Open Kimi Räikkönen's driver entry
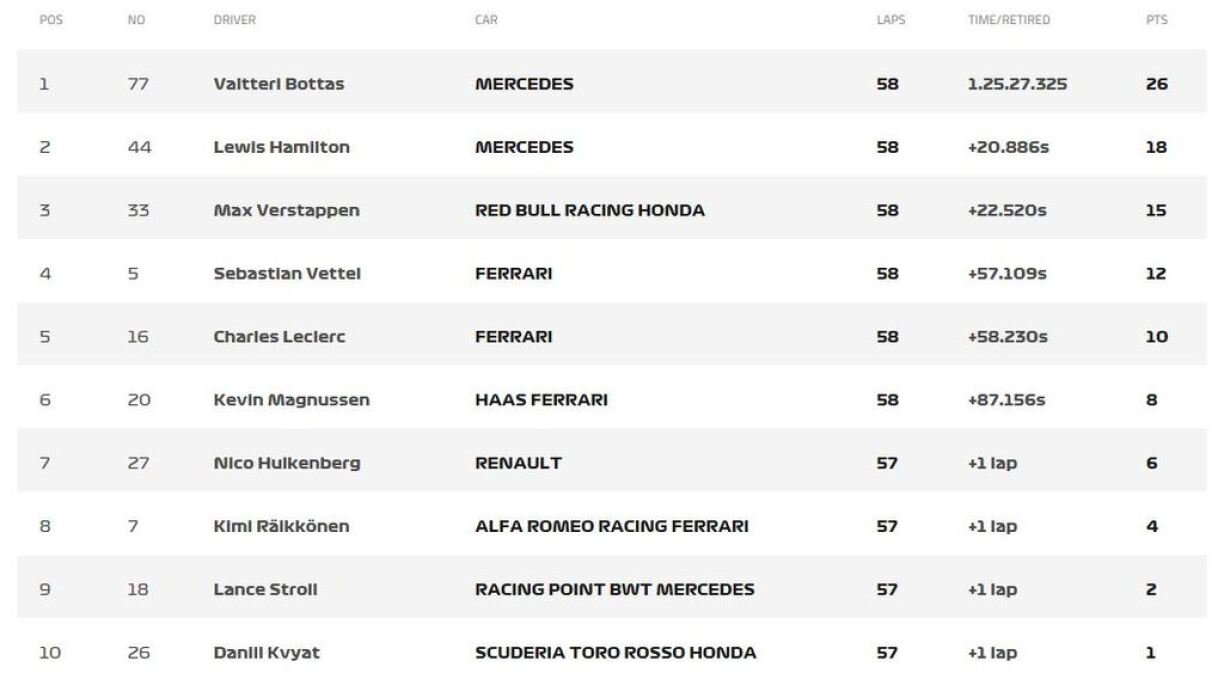 point(282,526)
